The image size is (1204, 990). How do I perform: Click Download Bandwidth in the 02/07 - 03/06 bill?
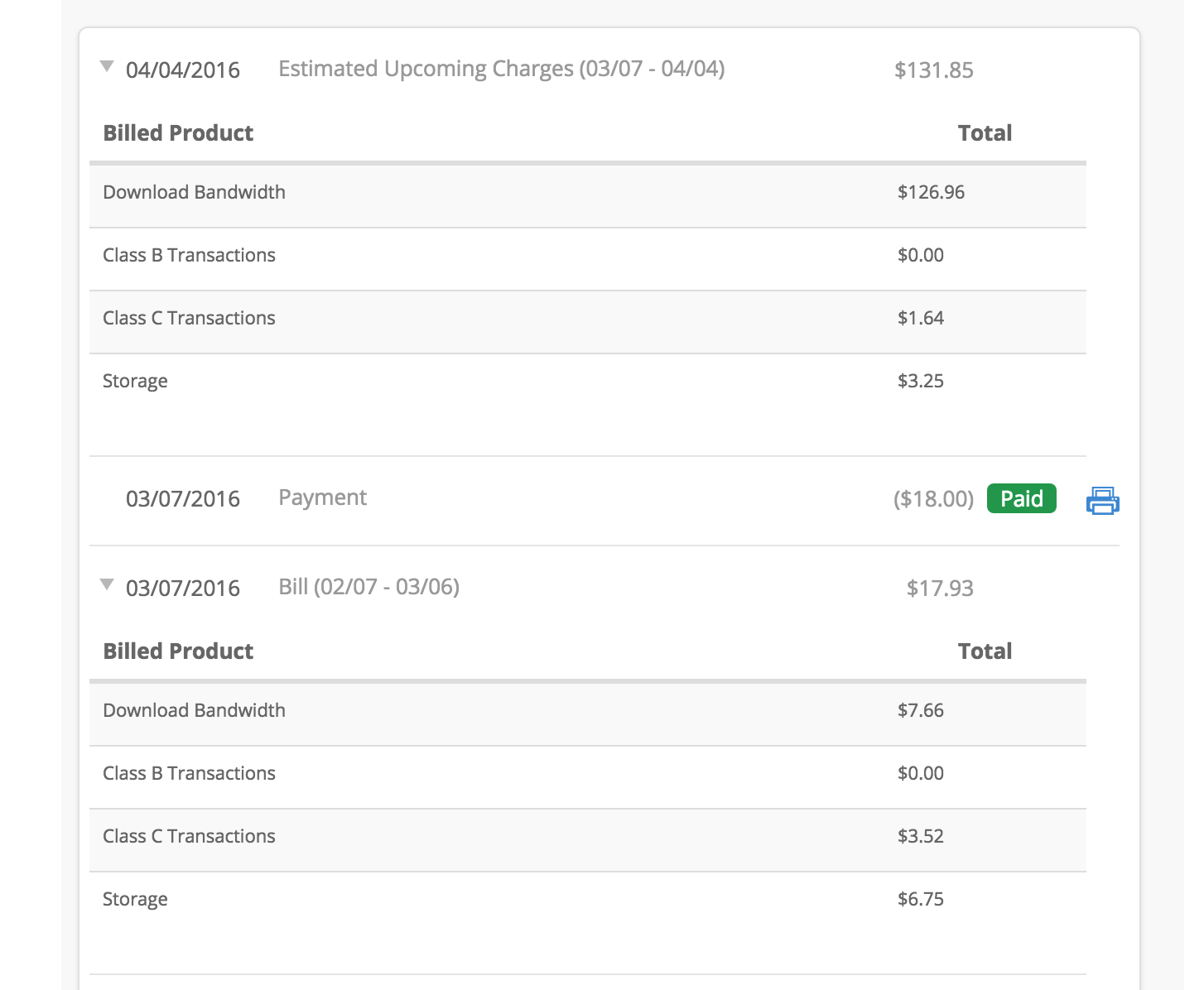[x=194, y=710]
